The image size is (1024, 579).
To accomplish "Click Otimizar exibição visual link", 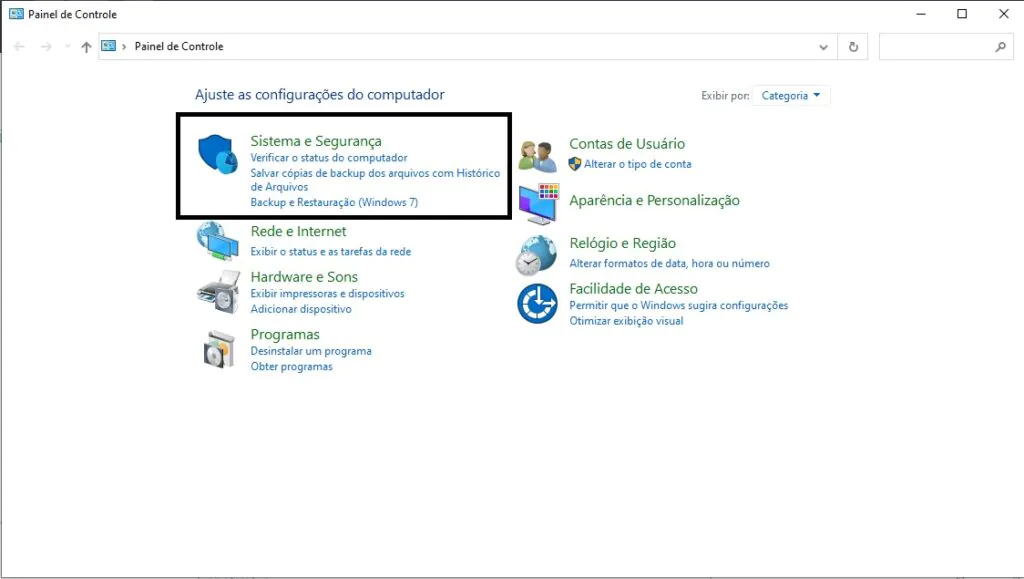I will point(626,321).
